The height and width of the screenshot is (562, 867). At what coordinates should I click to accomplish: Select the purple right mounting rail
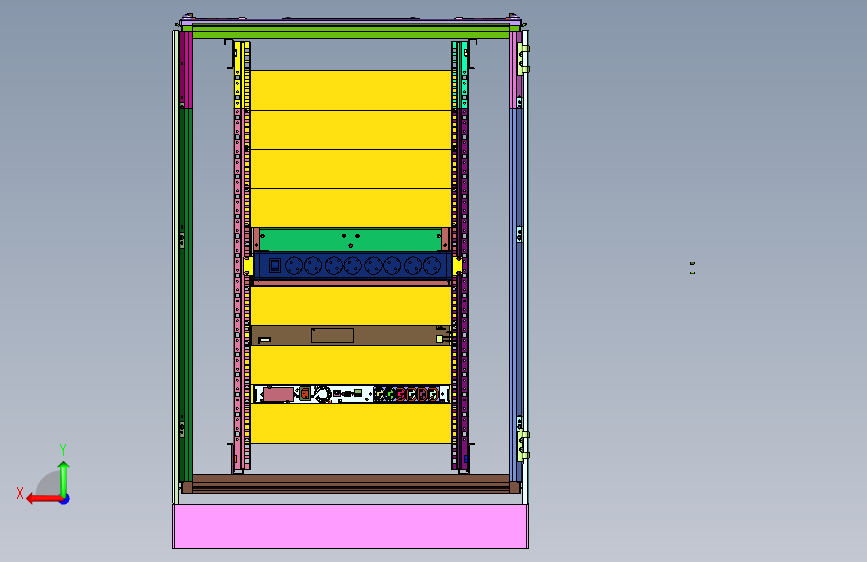(464, 289)
